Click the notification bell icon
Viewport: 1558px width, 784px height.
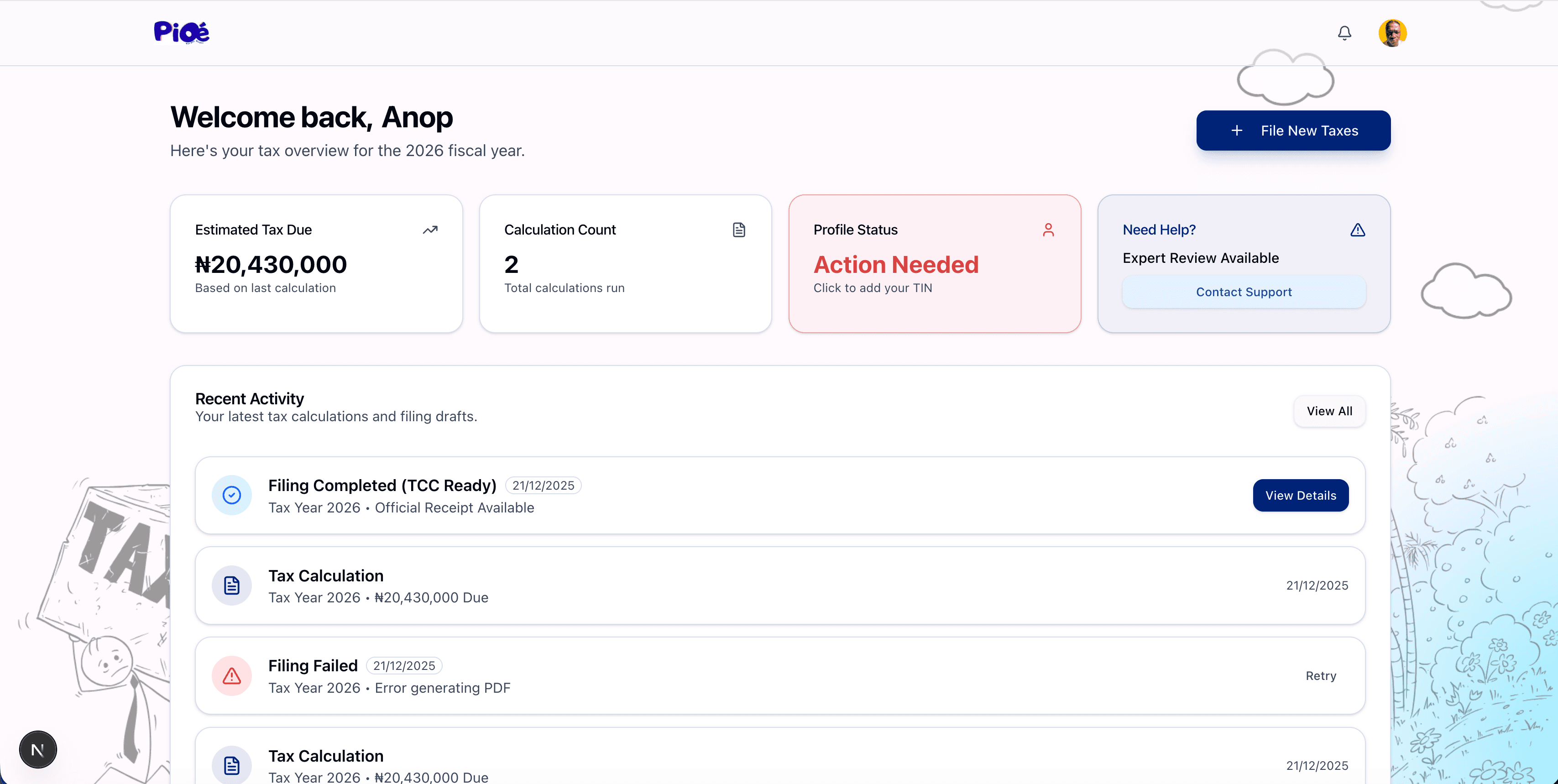click(1344, 33)
